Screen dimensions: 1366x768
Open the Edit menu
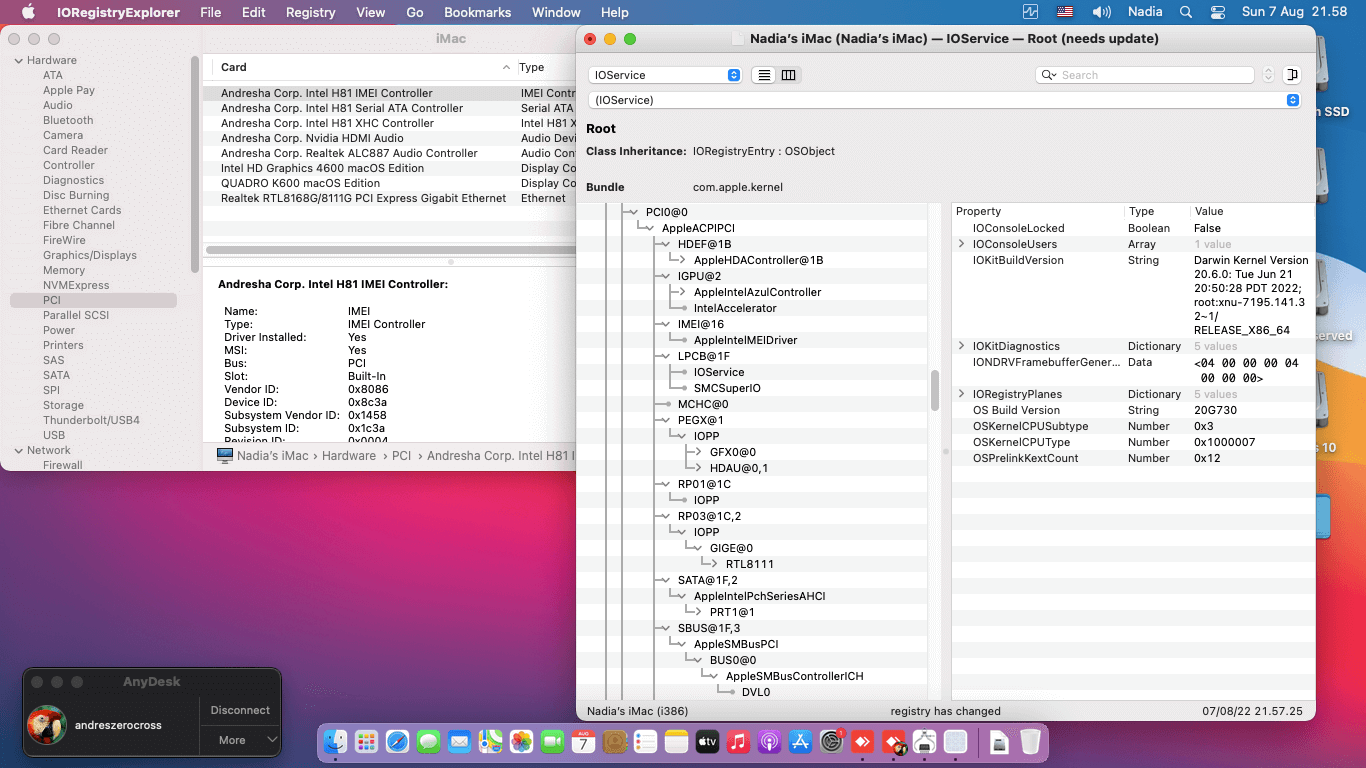pyautogui.click(x=254, y=12)
